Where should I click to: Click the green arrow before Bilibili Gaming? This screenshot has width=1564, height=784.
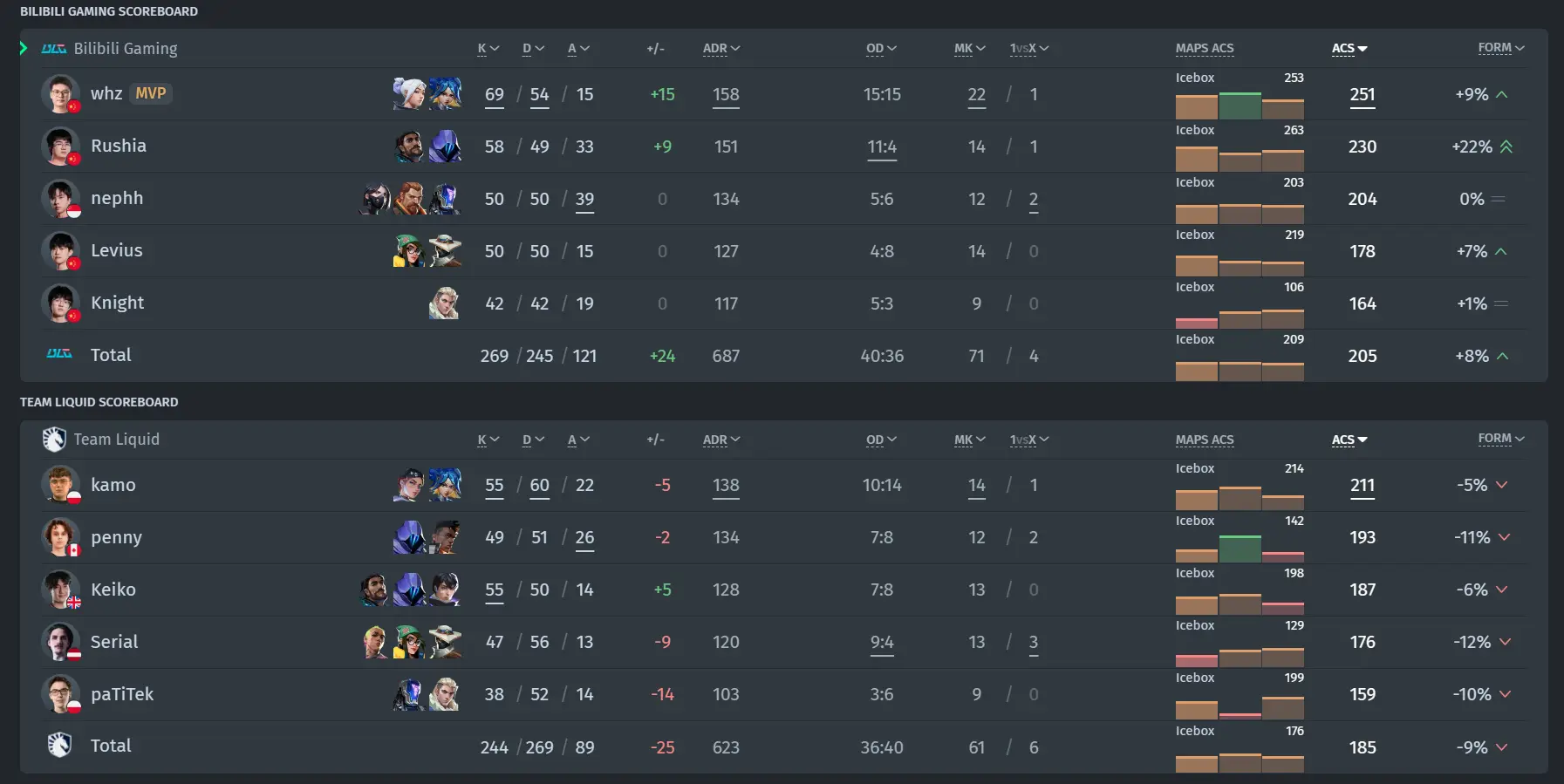[24, 48]
